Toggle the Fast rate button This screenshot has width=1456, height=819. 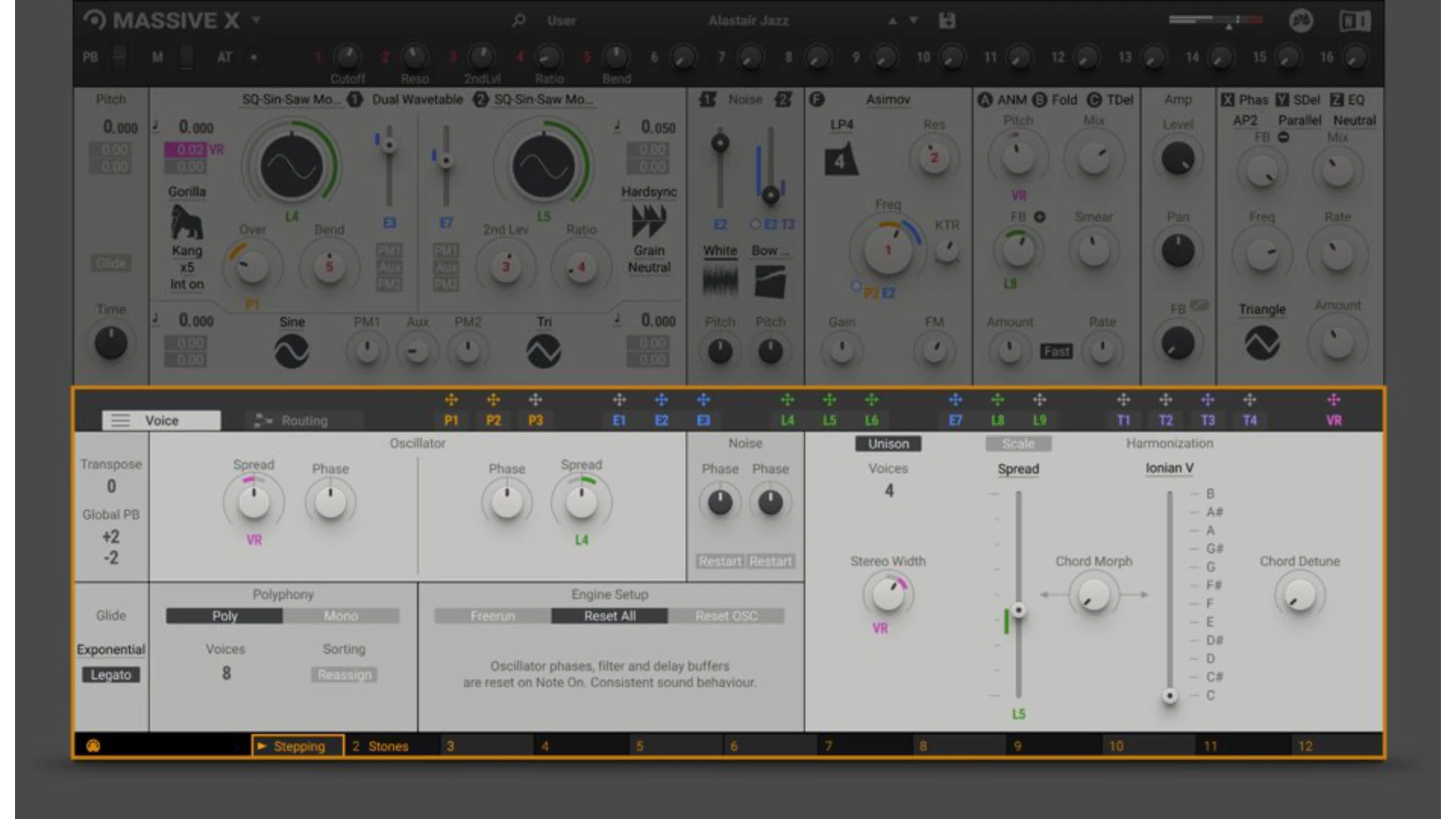pyautogui.click(x=1056, y=351)
